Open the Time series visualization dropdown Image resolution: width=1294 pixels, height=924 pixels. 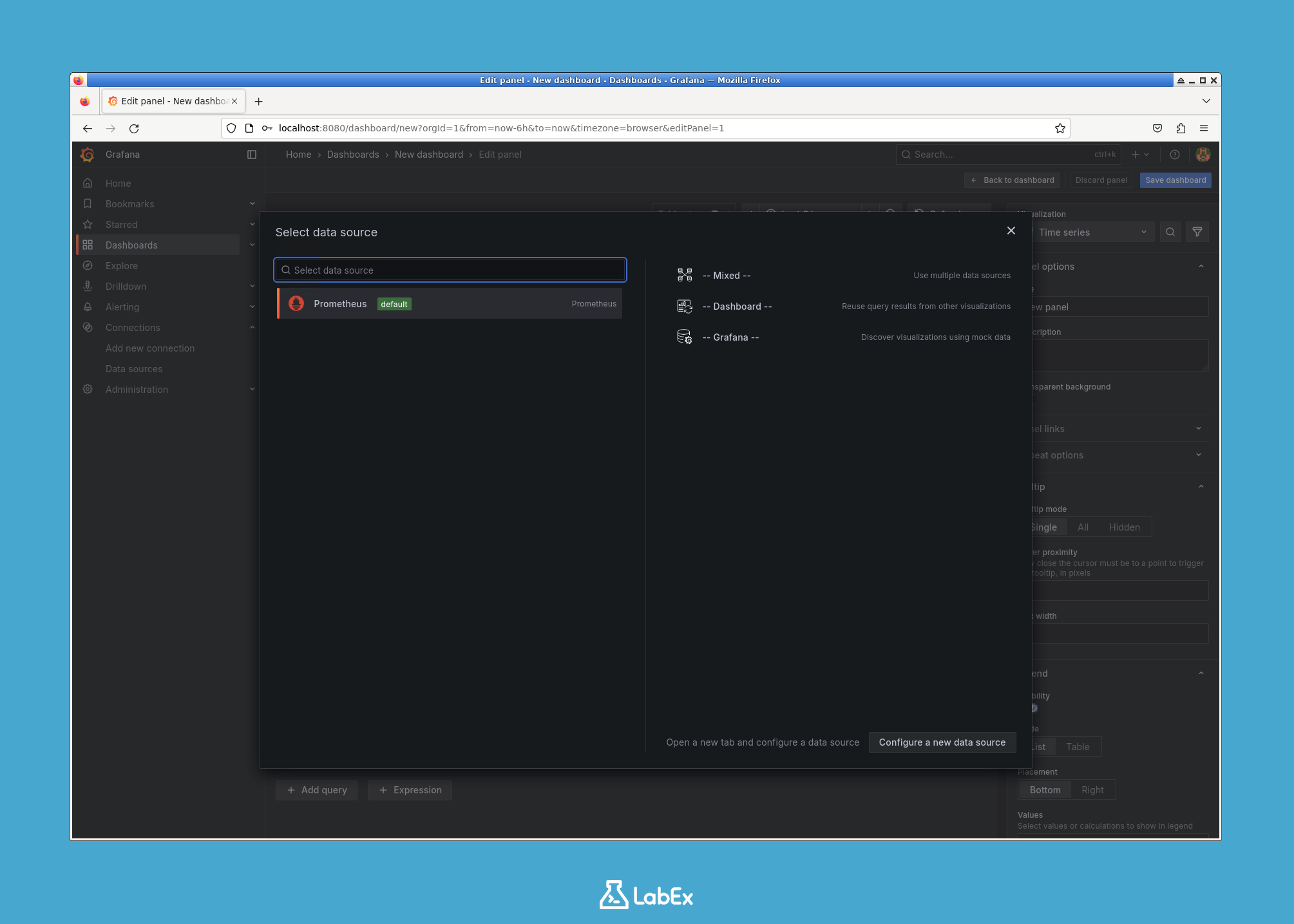tap(1092, 232)
